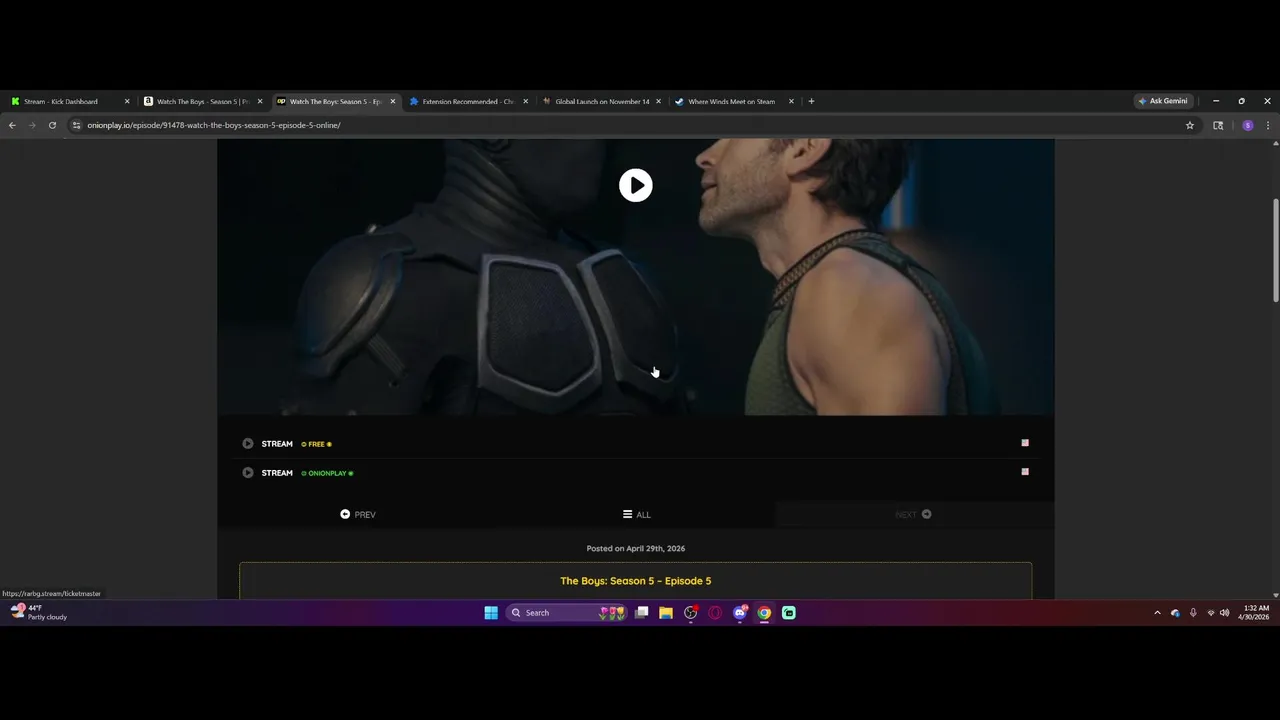This screenshot has width=1280, height=720.
Task: View site information icon in address bar
Action: tap(76, 125)
